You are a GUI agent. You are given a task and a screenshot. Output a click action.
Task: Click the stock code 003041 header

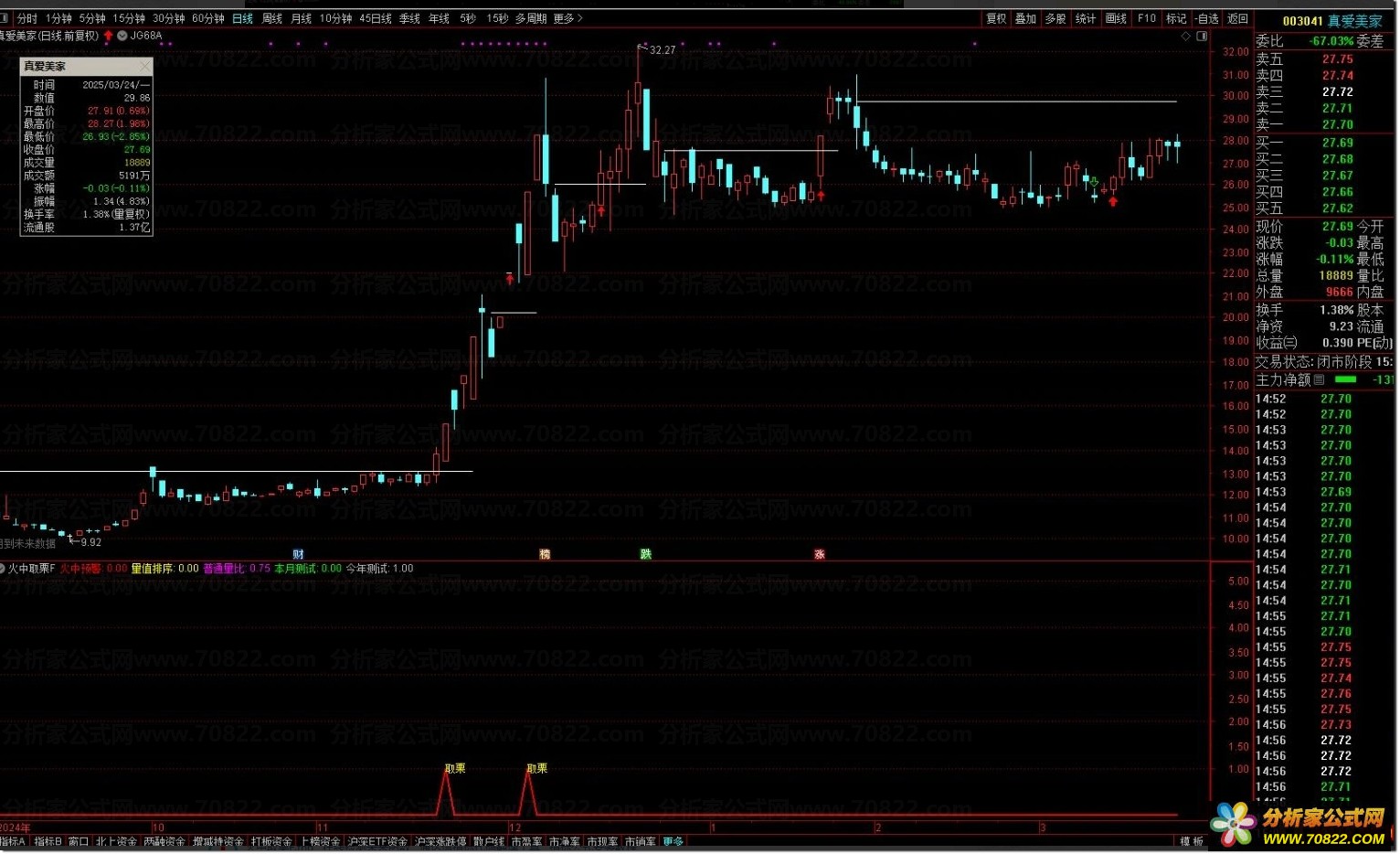(1302, 21)
